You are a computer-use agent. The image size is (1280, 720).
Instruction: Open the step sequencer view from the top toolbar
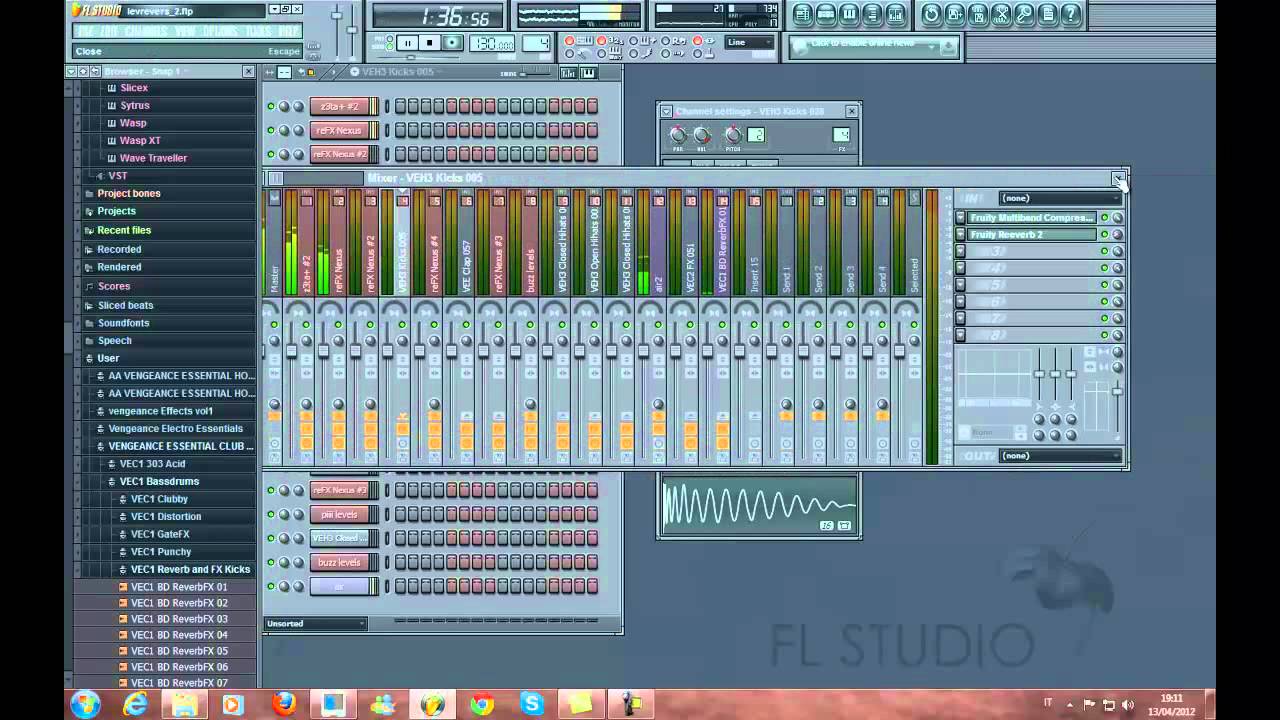click(x=826, y=14)
